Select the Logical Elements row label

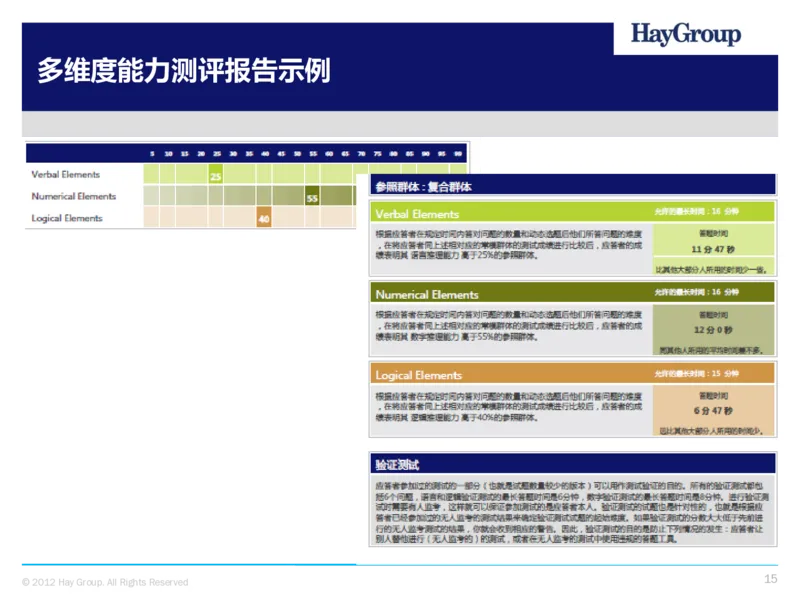68,218
